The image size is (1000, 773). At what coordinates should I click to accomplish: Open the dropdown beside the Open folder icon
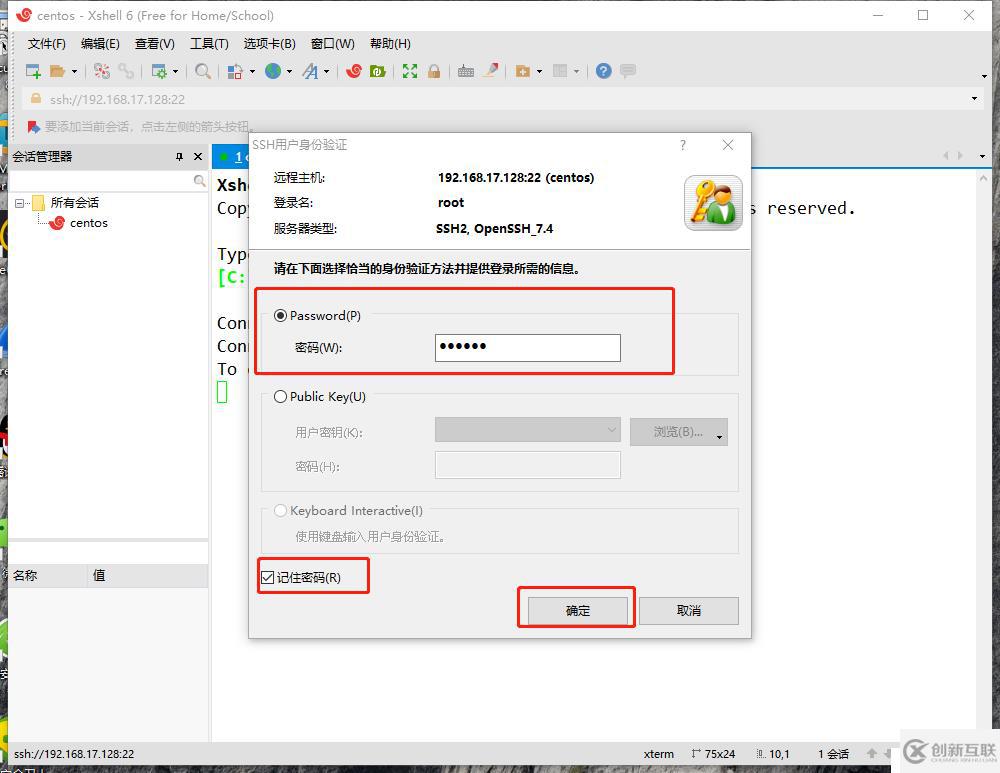(74, 71)
